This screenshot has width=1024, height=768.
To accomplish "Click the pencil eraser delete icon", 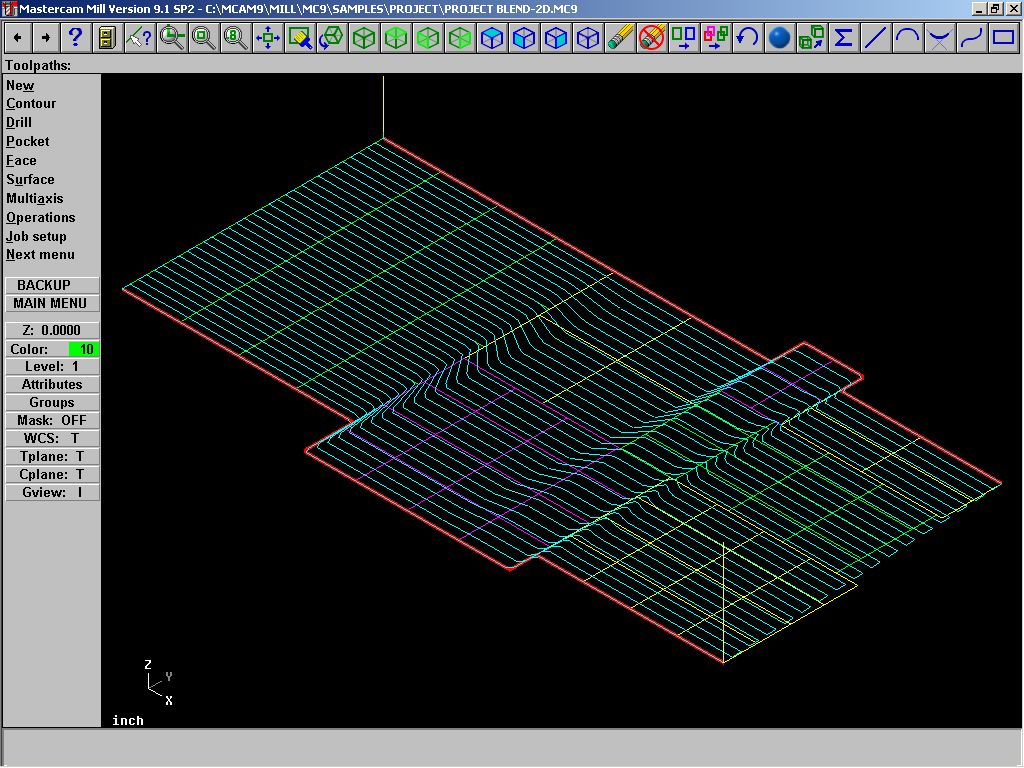I will [620, 38].
